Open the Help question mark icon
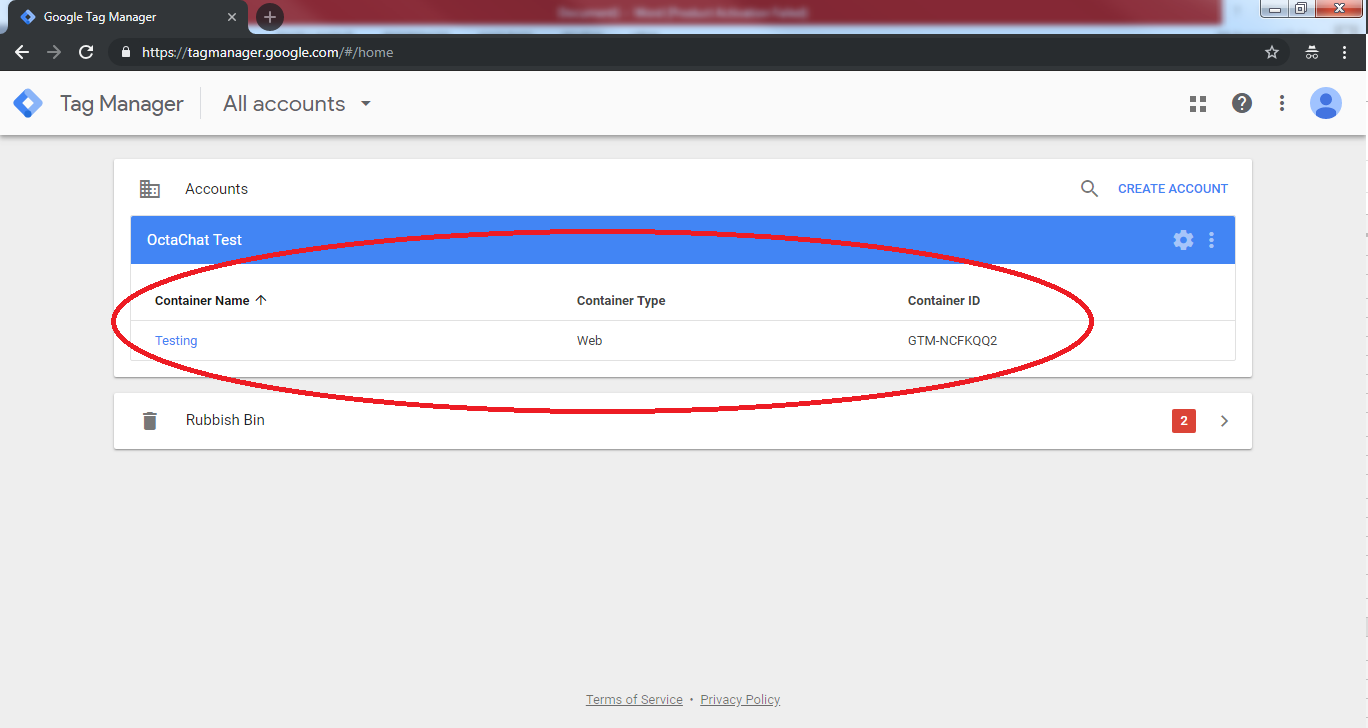Viewport: 1368px width, 728px height. coord(1242,103)
